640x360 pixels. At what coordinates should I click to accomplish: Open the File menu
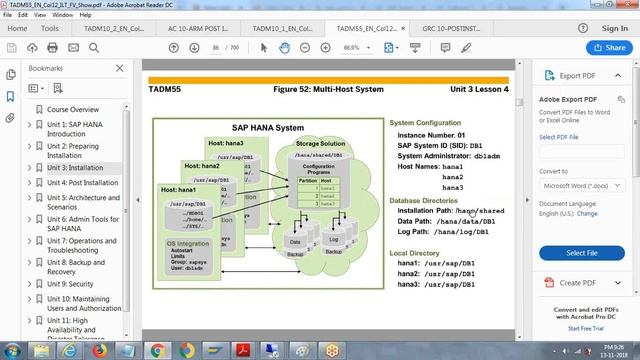(7, 15)
